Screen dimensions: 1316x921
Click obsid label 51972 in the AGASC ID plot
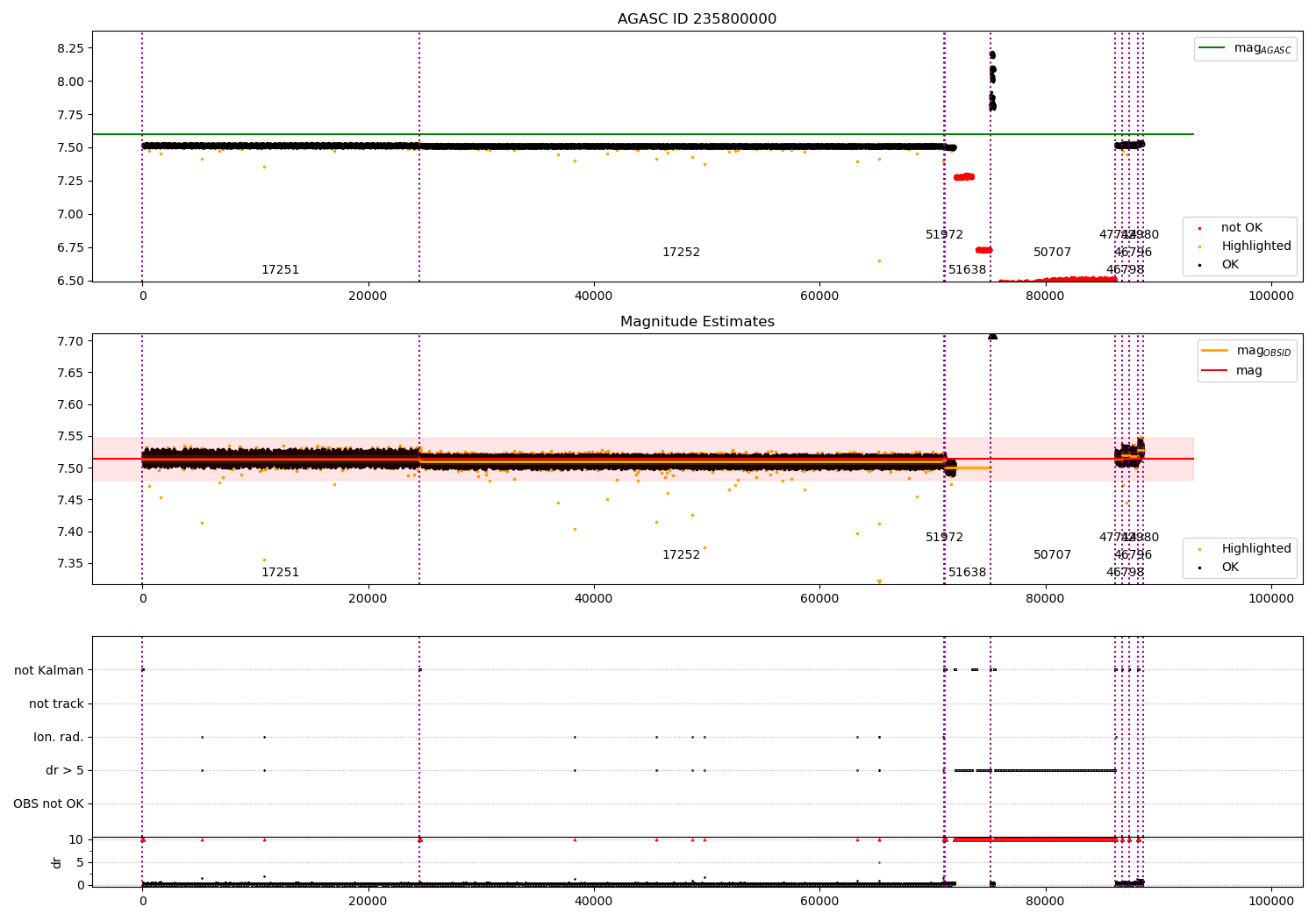coord(944,235)
